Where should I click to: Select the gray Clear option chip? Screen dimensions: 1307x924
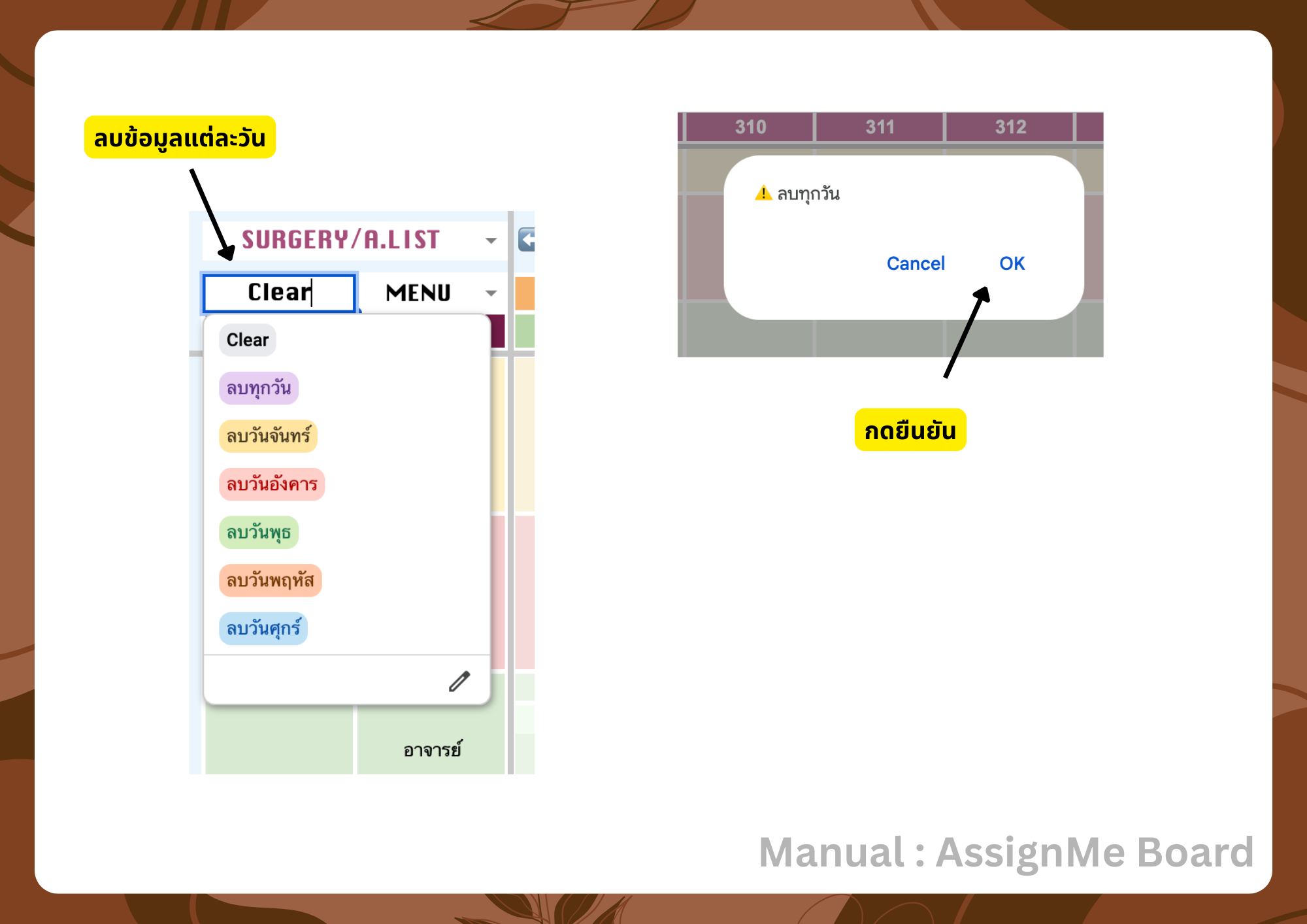pos(248,340)
